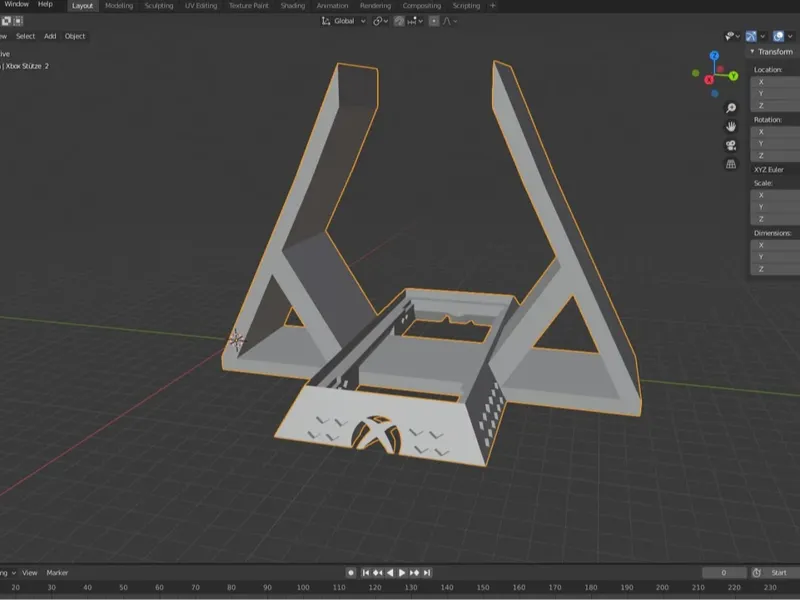Click the pan view hand icon
The height and width of the screenshot is (600, 800).
(731, 127)
